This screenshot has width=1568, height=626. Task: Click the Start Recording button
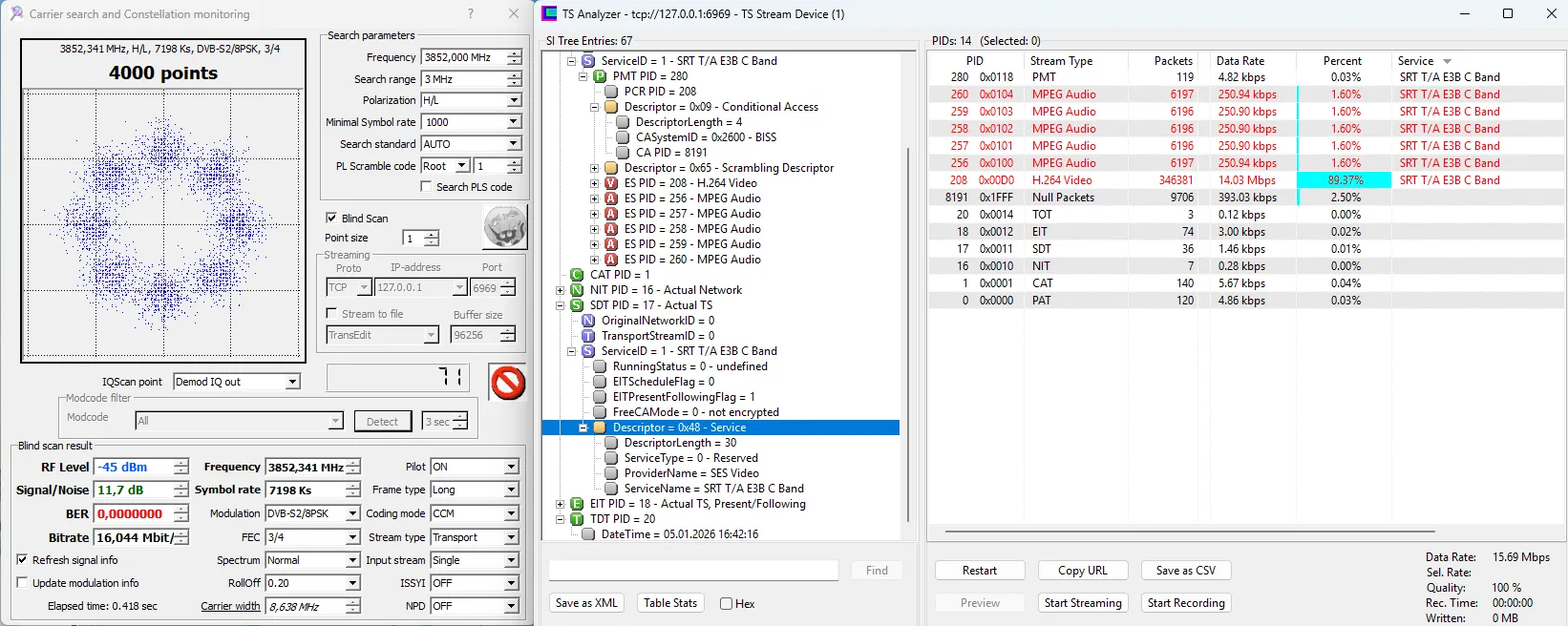click(1185, 603)
